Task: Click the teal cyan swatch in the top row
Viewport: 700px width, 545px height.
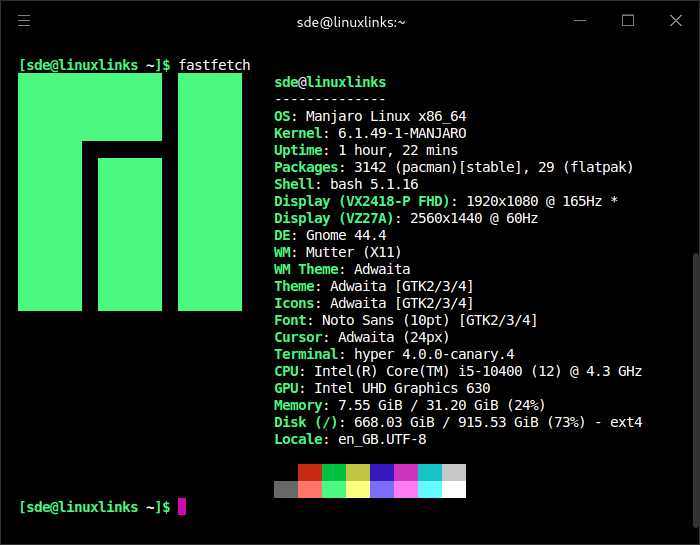Action: pyautogui.click(x=430, y=473)
